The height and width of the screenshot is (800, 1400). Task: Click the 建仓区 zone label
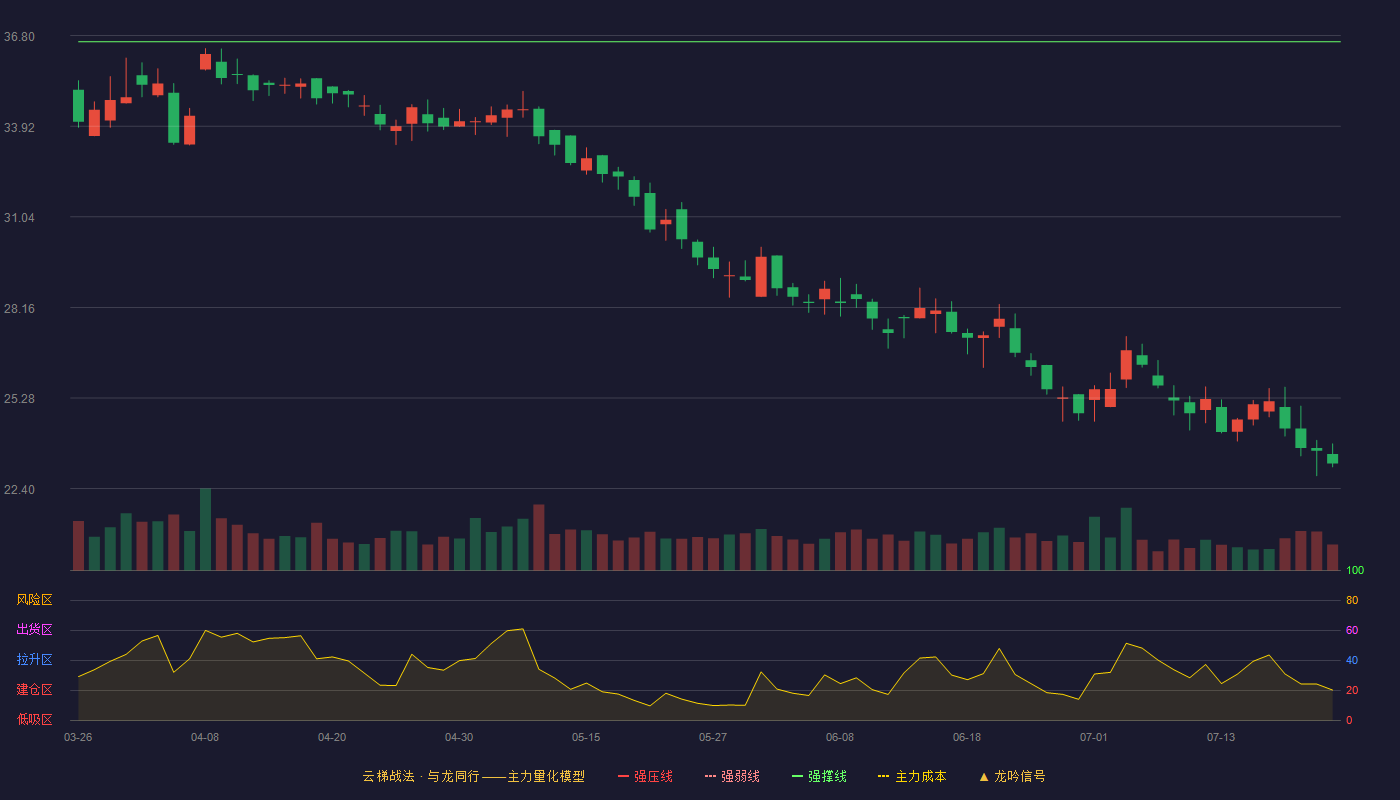34,690
